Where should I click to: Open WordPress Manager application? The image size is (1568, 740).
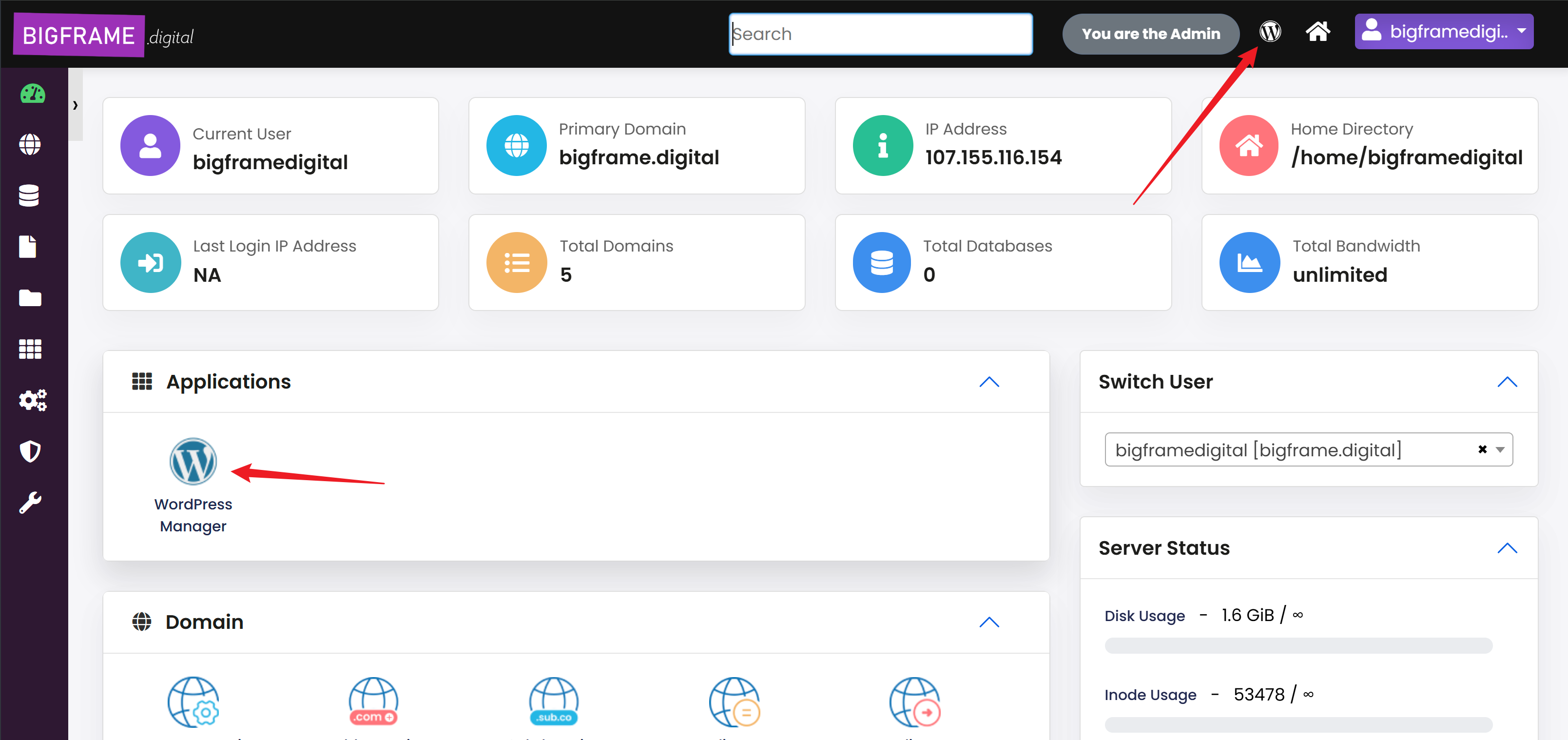coord(193,461)
